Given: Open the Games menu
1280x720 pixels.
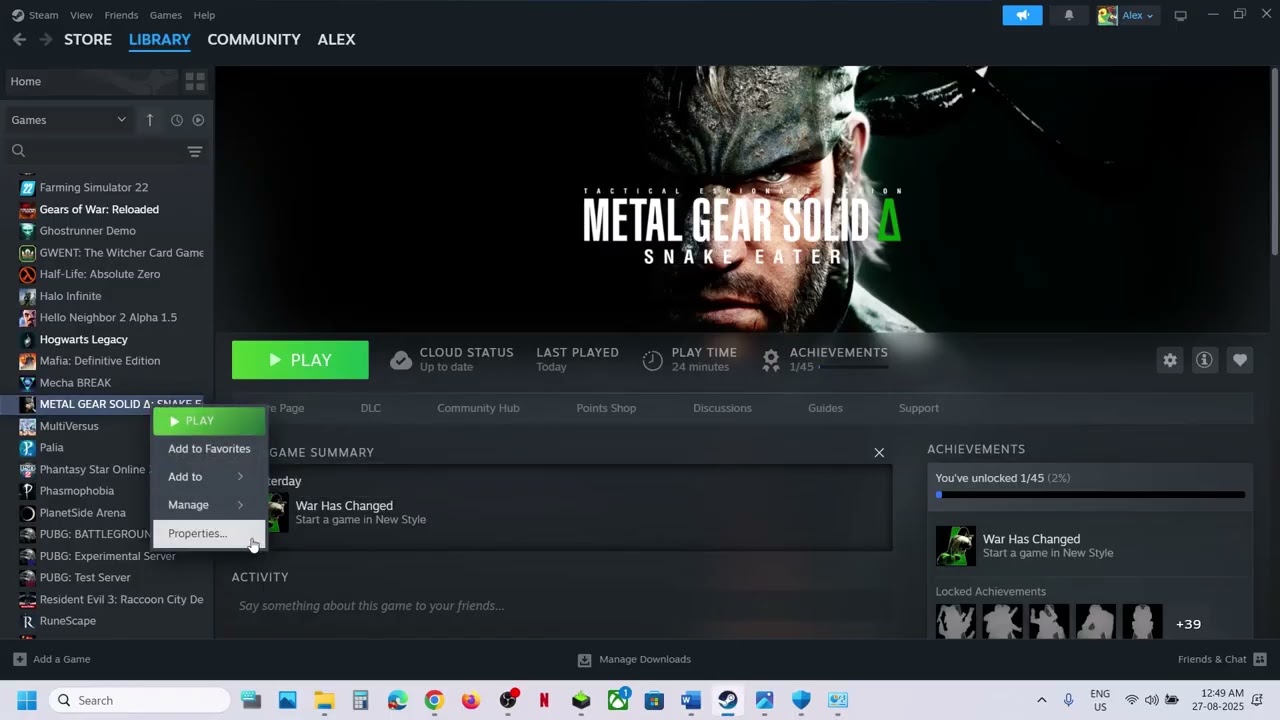Looking at the screenshot, I should point(165,15).
